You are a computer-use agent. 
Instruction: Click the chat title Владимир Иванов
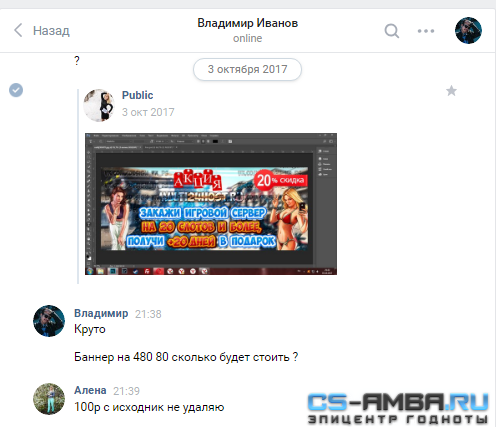coord(248,23)
